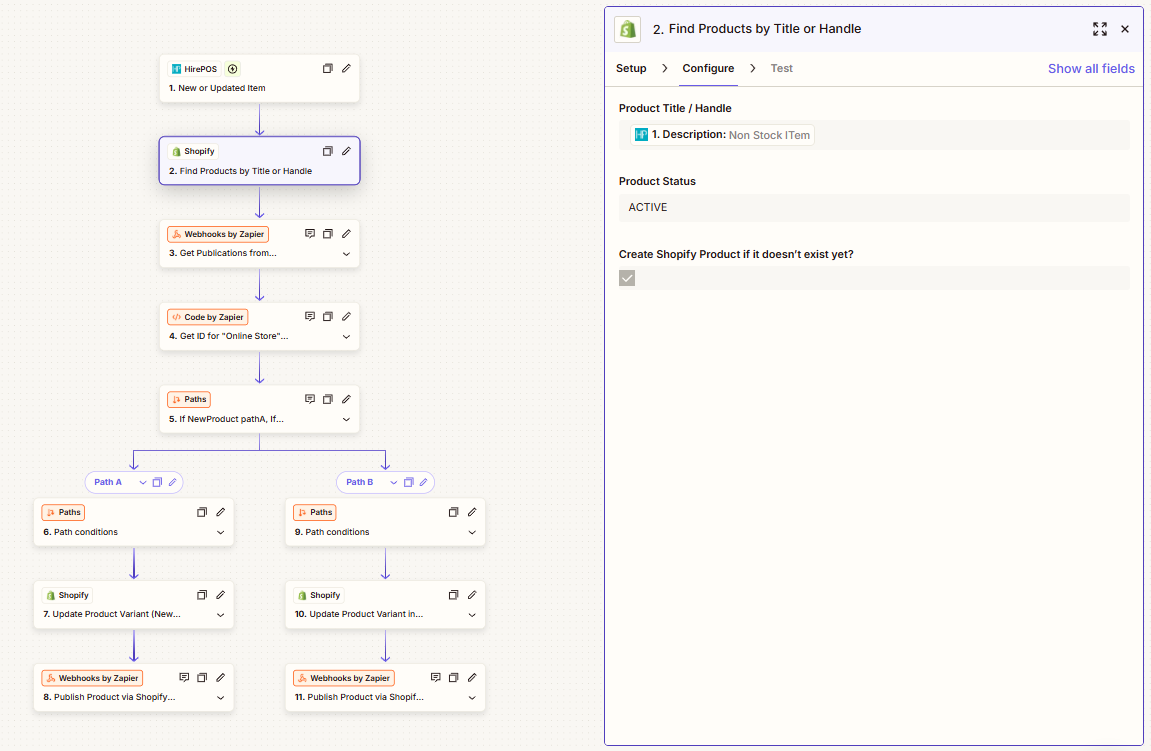Screen dimensions: 1151x751
Task: Click the pencil icon on step 7 Update Product Variant
Action: (220, 595)
